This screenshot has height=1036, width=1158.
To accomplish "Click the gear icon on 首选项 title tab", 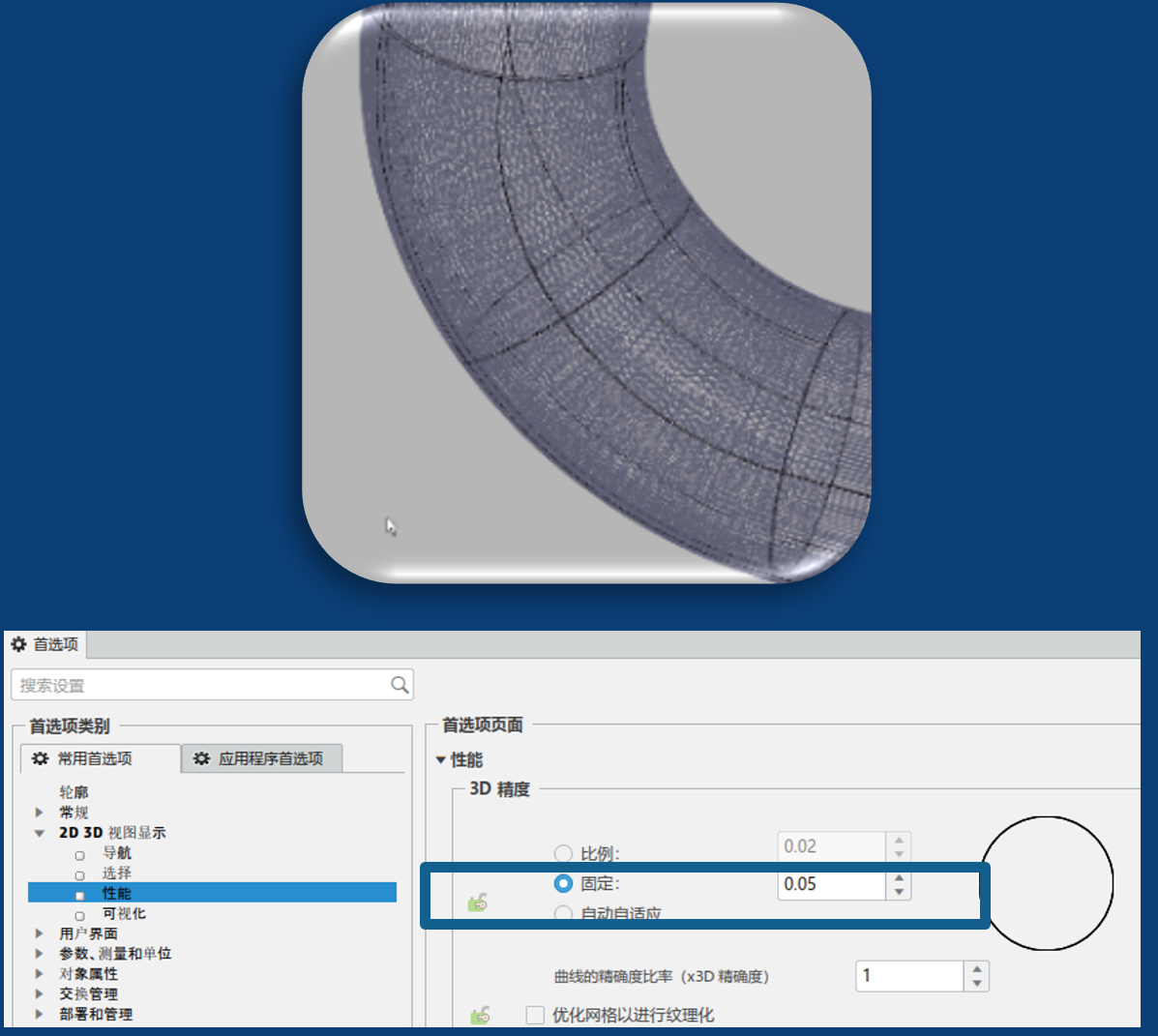I will (18, 644).
